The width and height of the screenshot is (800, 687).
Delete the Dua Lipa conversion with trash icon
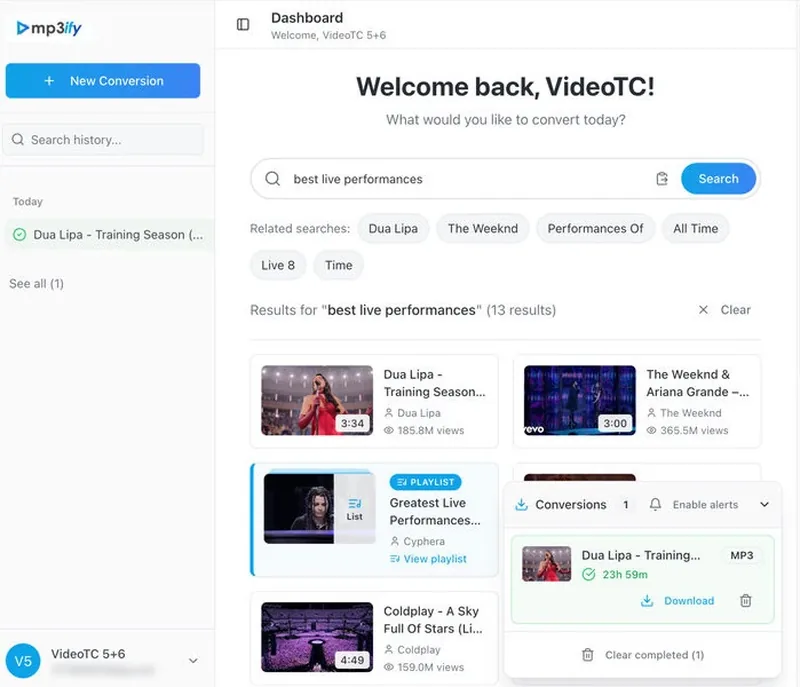tap(745, 601)
